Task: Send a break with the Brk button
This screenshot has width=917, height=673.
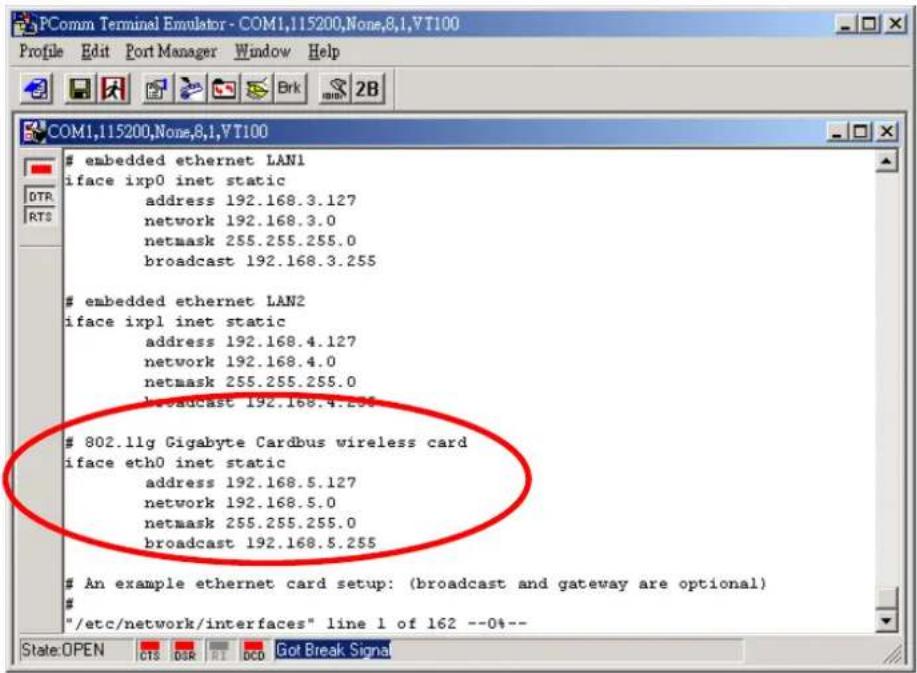Action: [289, 89]
